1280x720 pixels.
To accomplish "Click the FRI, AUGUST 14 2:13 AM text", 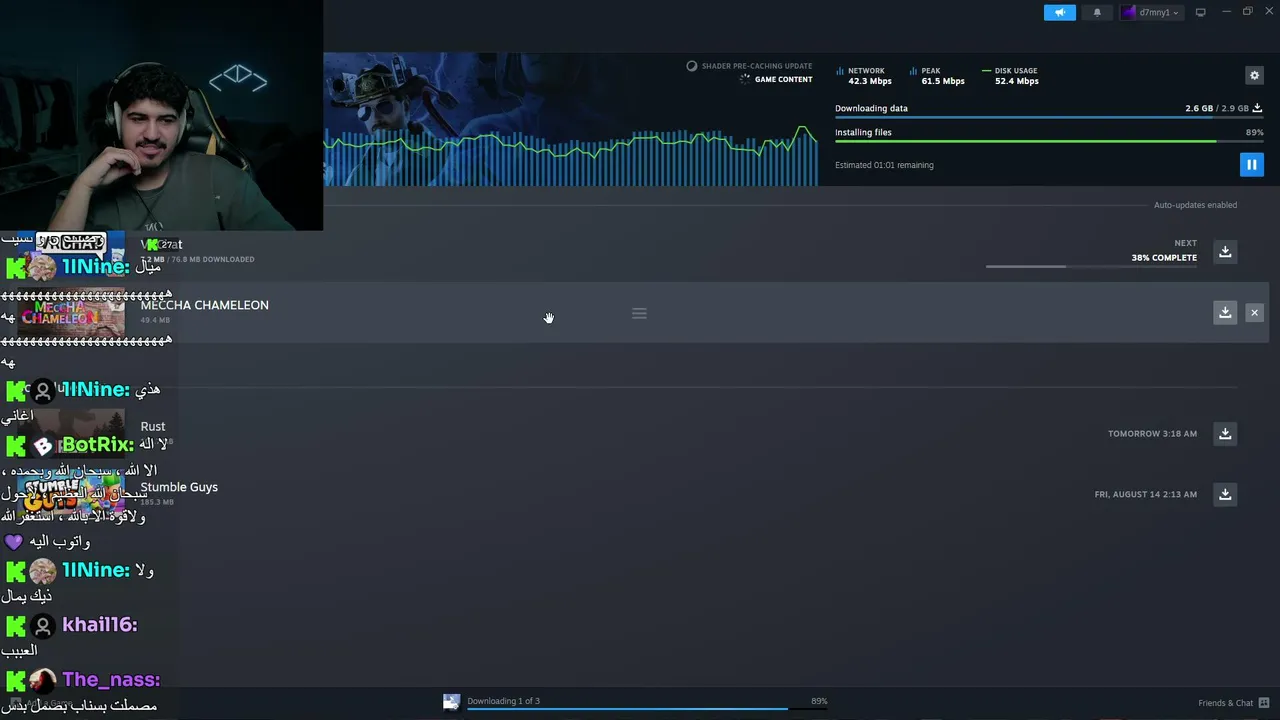I will coord(1146,494).
